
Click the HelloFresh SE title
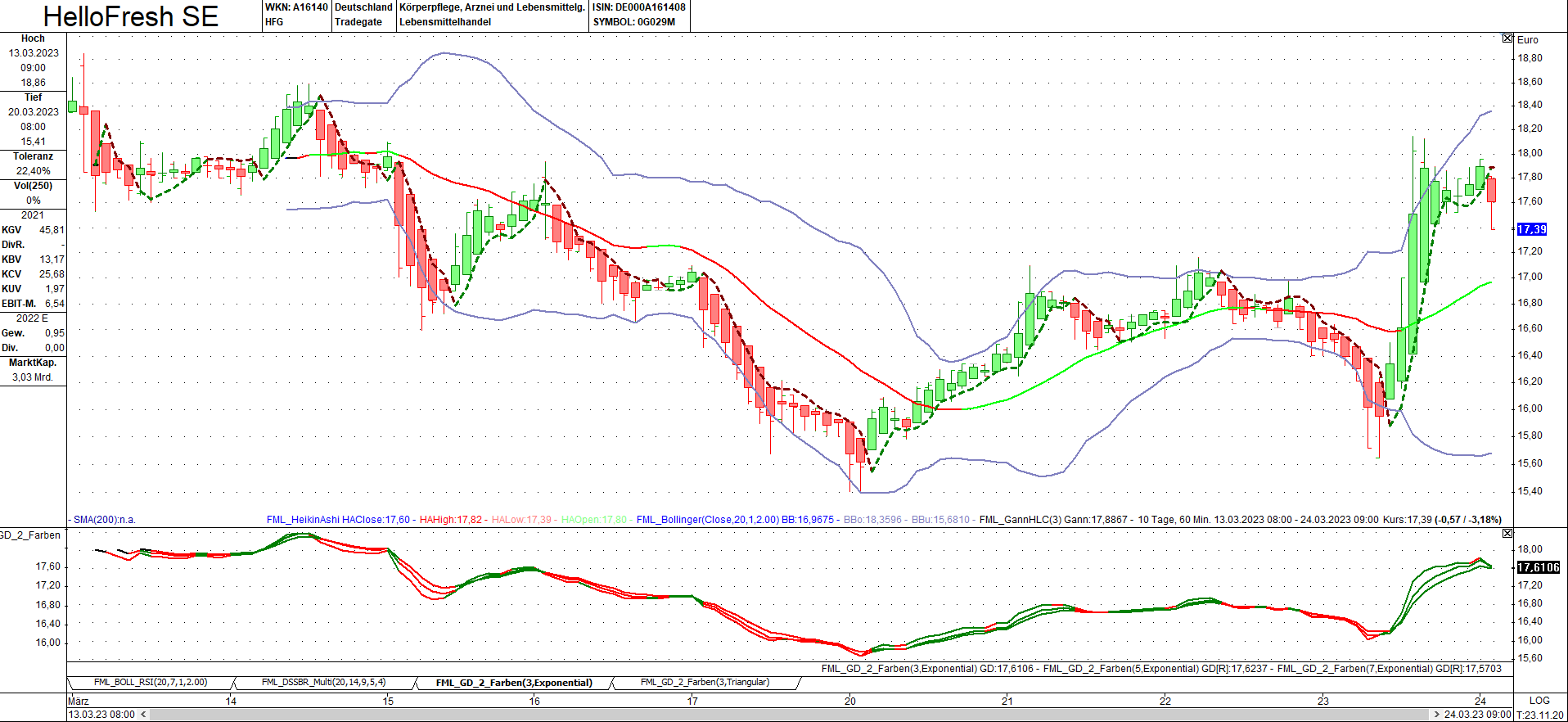coord(131,16)
